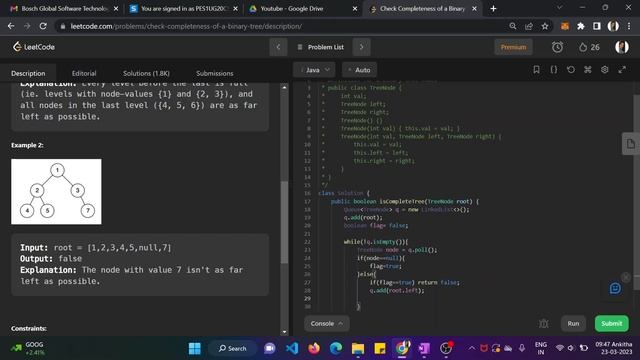This screenshot has height=360, width=640.
Task: Click the bookmark icon in editor toolbar
Action: (536, 70)
